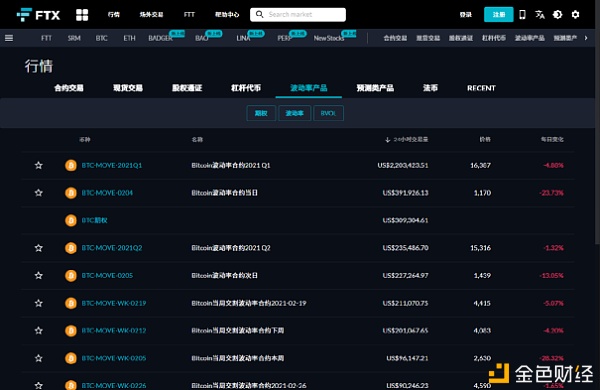Viewport: 600px width, 390px height.
Task: Click Bitcoin icon of BTC-MOVE-2021Q2
Action: pos(70,248)
